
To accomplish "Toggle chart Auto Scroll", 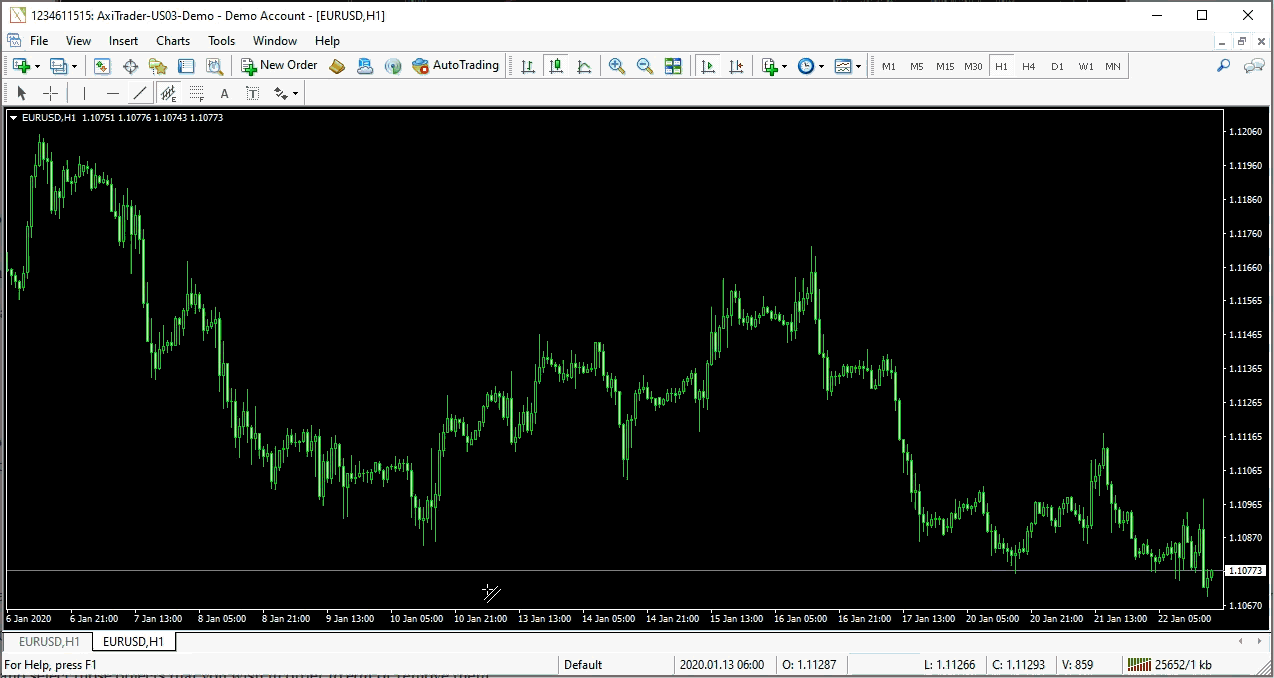I will (708, 66).
